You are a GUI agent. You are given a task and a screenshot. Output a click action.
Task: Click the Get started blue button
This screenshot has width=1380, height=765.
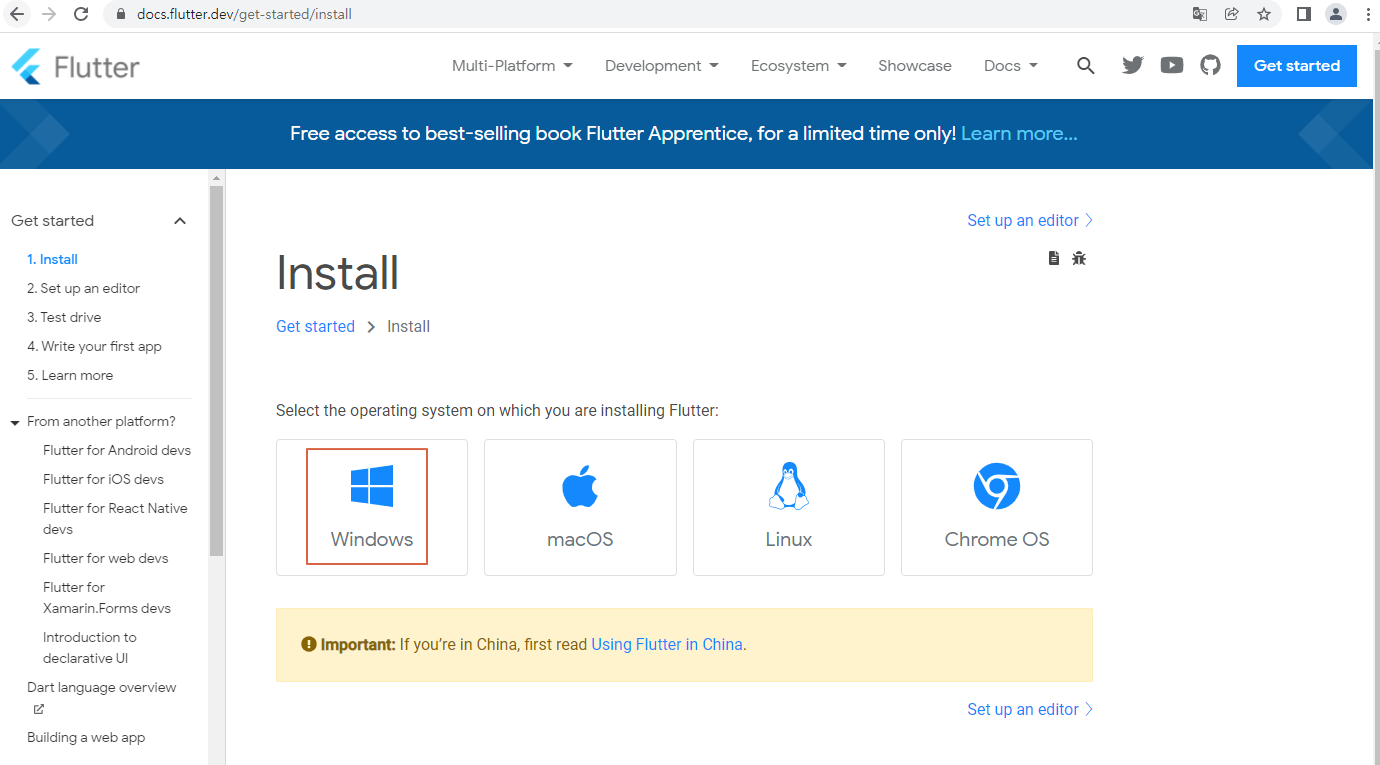tap(1297, 66)
